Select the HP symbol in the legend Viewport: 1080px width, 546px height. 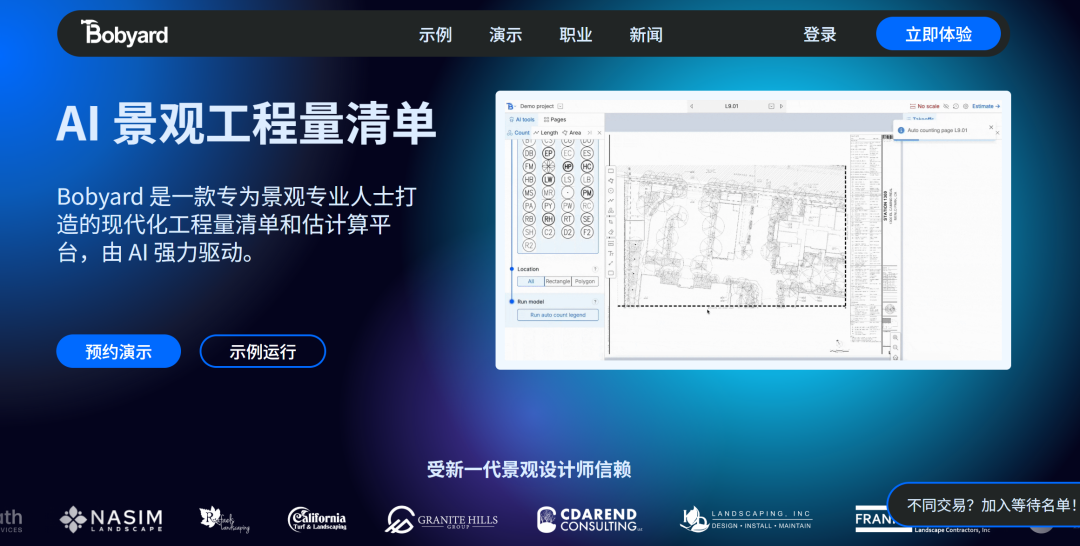(x=568, y=167)
